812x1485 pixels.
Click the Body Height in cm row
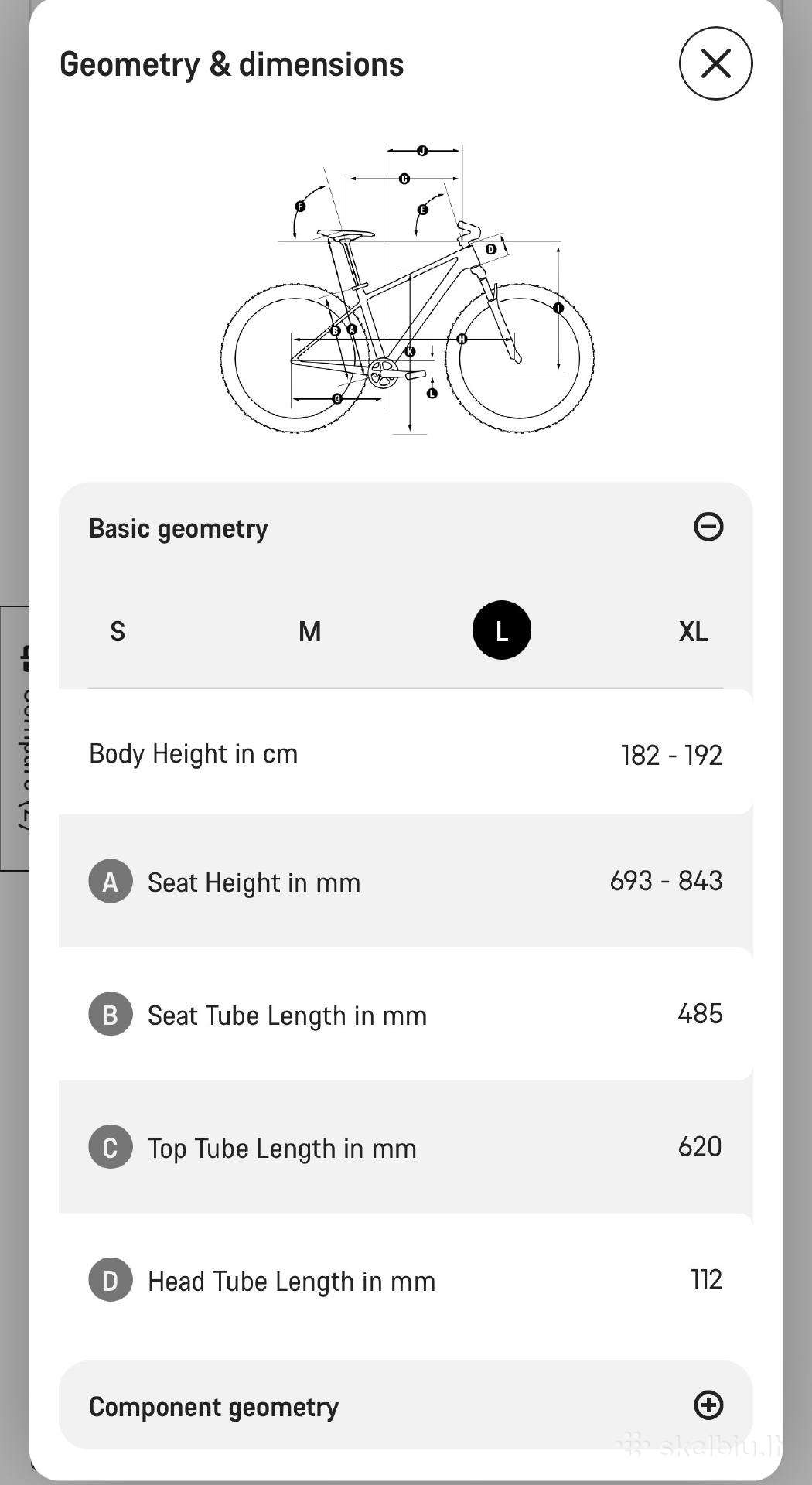[x=406, y=752]
